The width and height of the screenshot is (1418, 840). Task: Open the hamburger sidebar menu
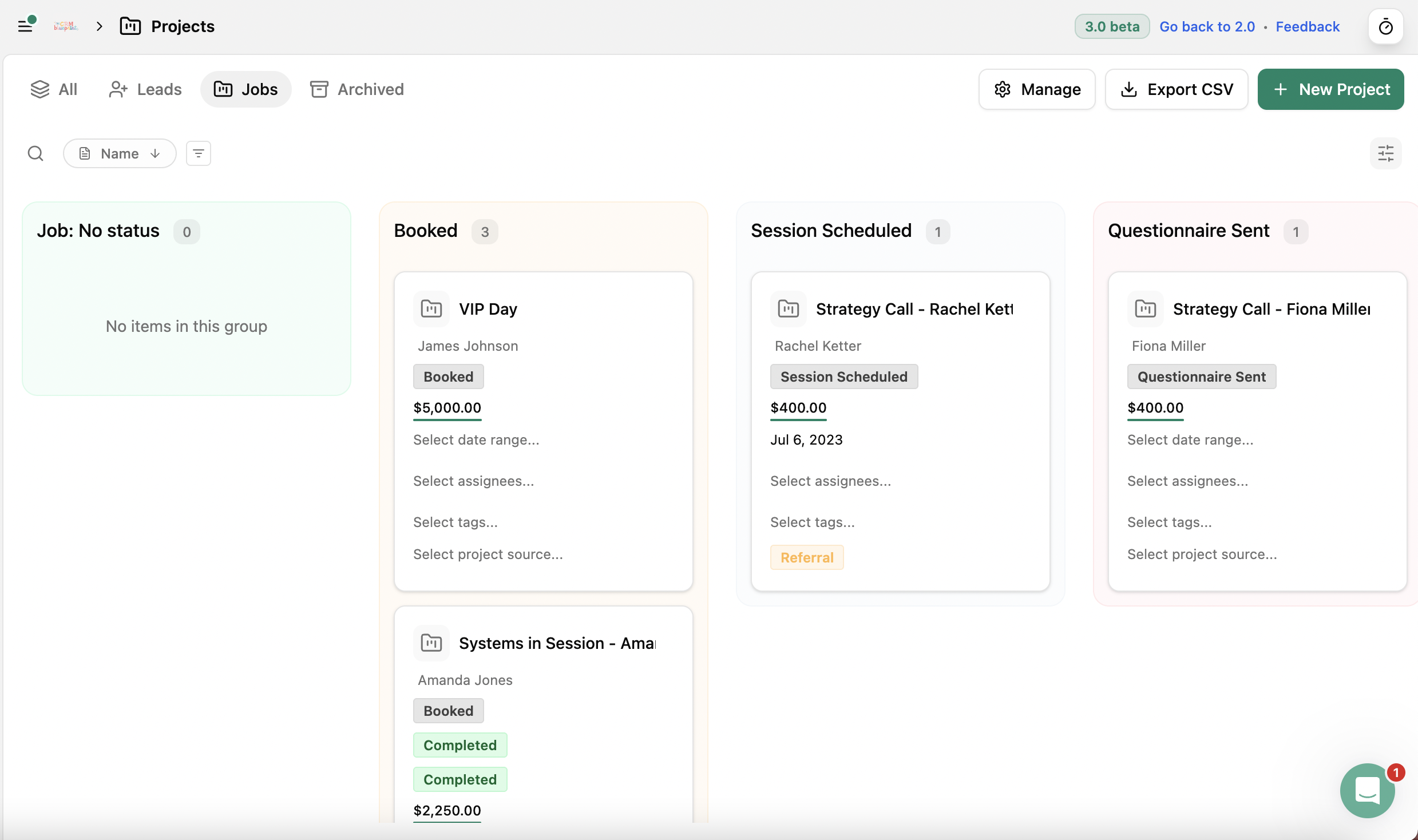click(x=25, y=26)
